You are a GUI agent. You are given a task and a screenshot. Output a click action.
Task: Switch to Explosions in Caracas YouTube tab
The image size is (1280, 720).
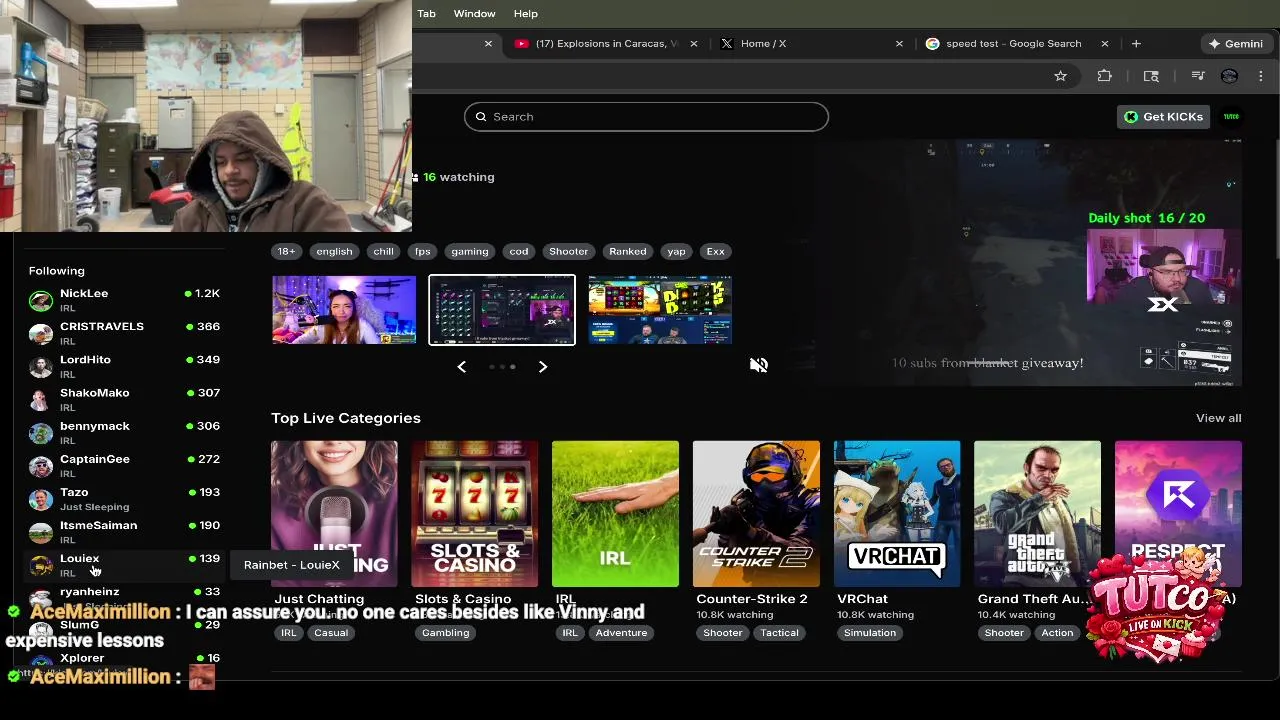coord(606,44)
